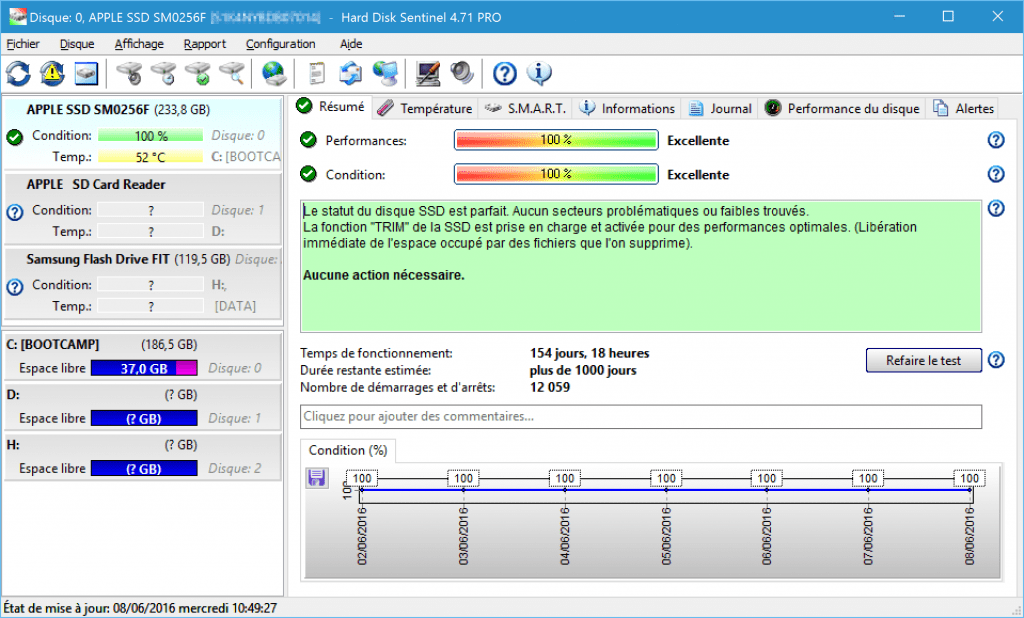The height and width of the screenshot is (618, 1024).
Task: Select the D: partition entry
Action: click(x=143, y=406)
